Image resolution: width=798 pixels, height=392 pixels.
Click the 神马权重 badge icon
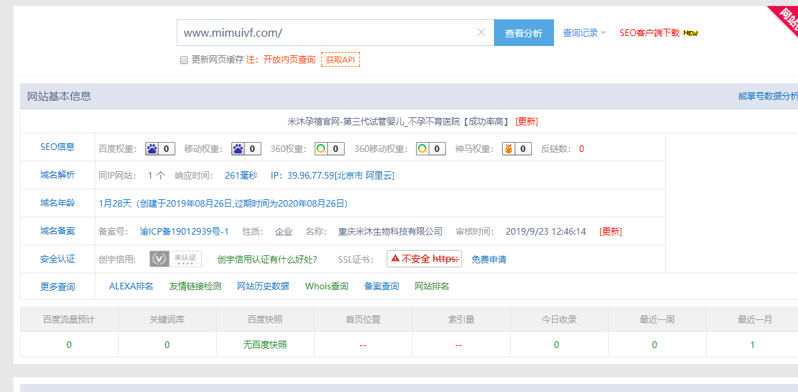[x=517, y=149]
